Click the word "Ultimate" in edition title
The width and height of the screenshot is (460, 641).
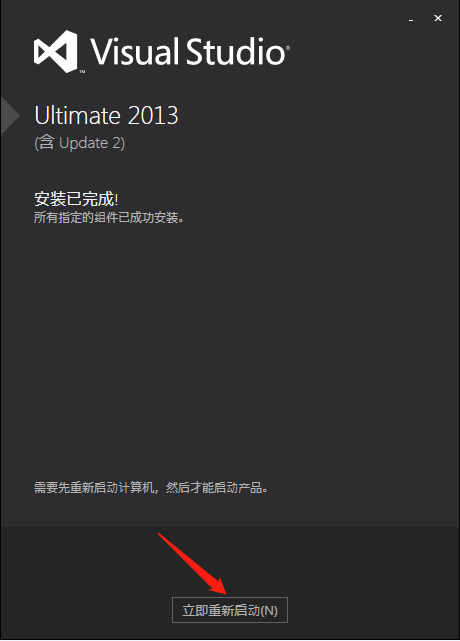77,116
